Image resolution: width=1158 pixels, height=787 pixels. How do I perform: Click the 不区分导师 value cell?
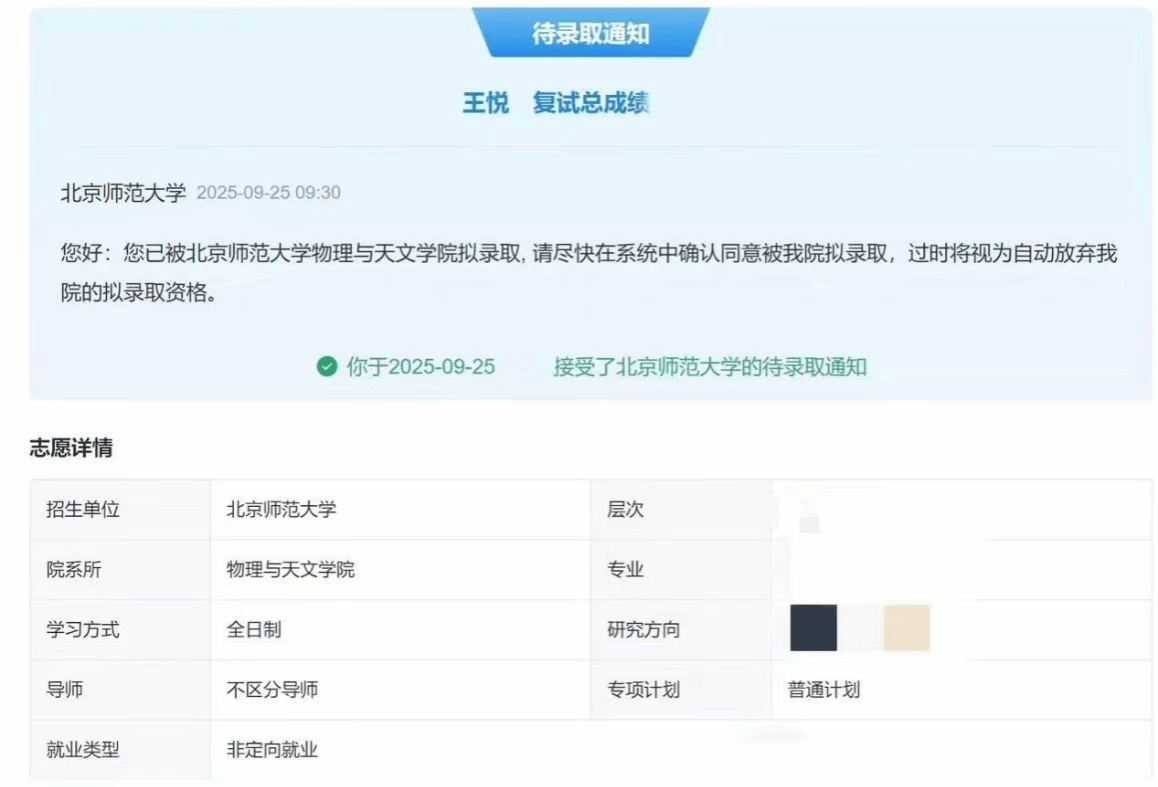(272, 690)
